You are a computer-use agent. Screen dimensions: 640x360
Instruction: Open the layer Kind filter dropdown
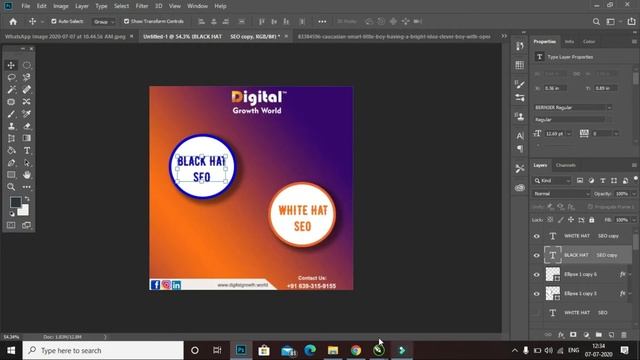coord(552,180)
